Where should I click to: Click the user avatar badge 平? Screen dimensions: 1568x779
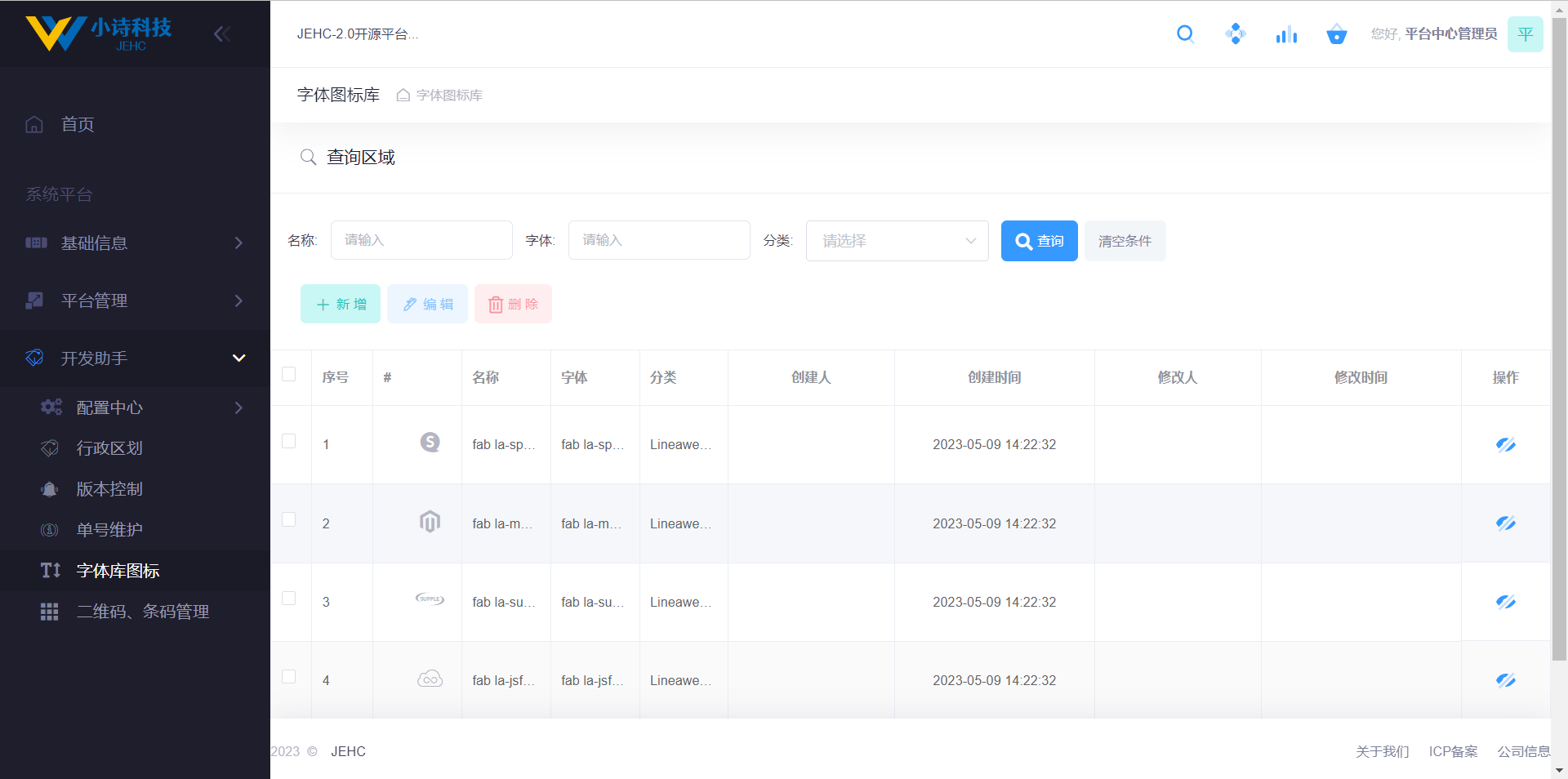click(x=1525, y=34)
